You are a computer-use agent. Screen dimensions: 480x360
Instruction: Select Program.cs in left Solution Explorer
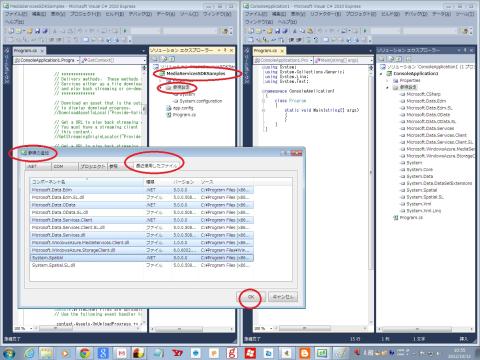point(184,115)
